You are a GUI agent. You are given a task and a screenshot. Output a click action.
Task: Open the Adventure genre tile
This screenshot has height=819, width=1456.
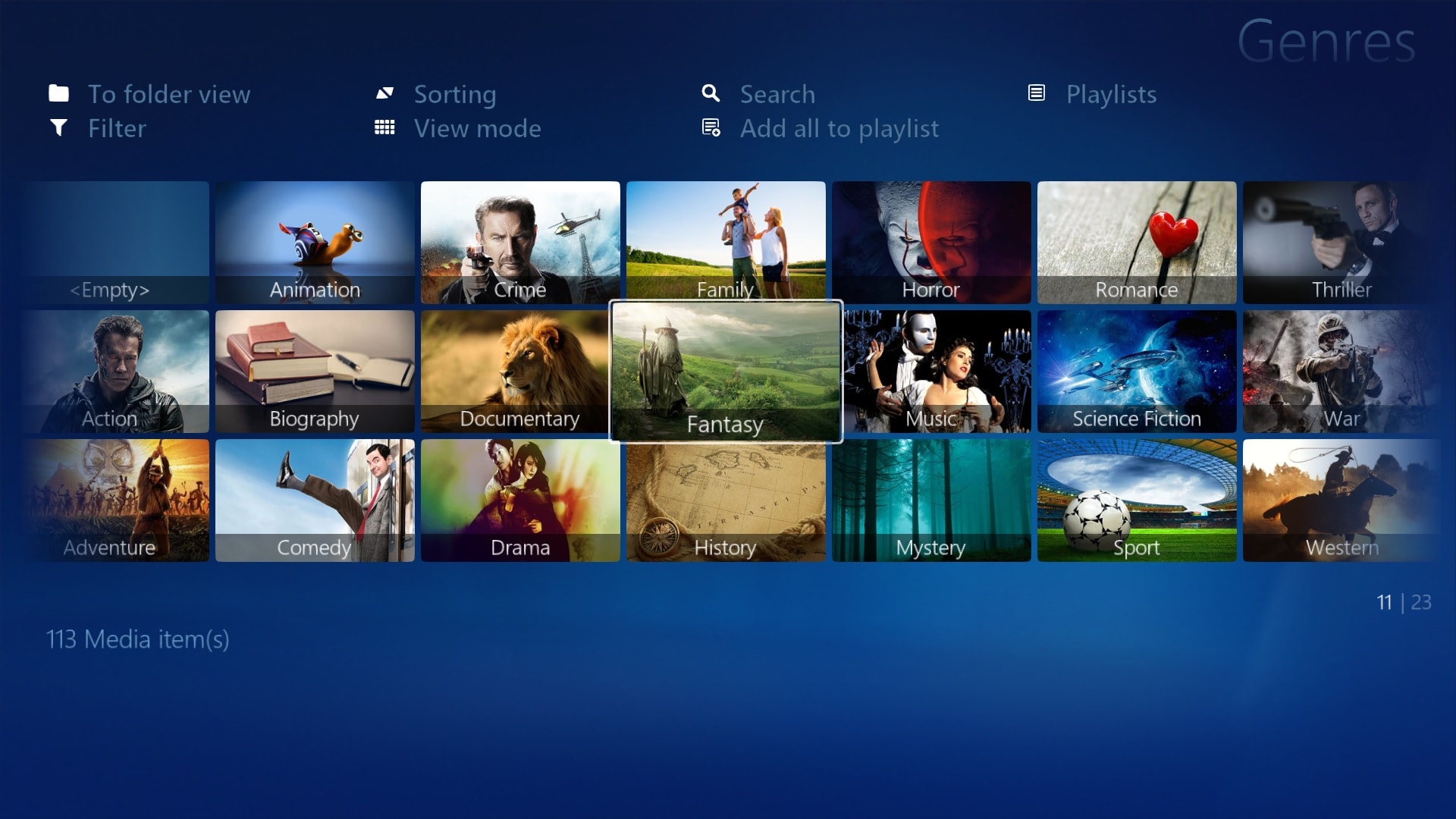tap(115, 500)
